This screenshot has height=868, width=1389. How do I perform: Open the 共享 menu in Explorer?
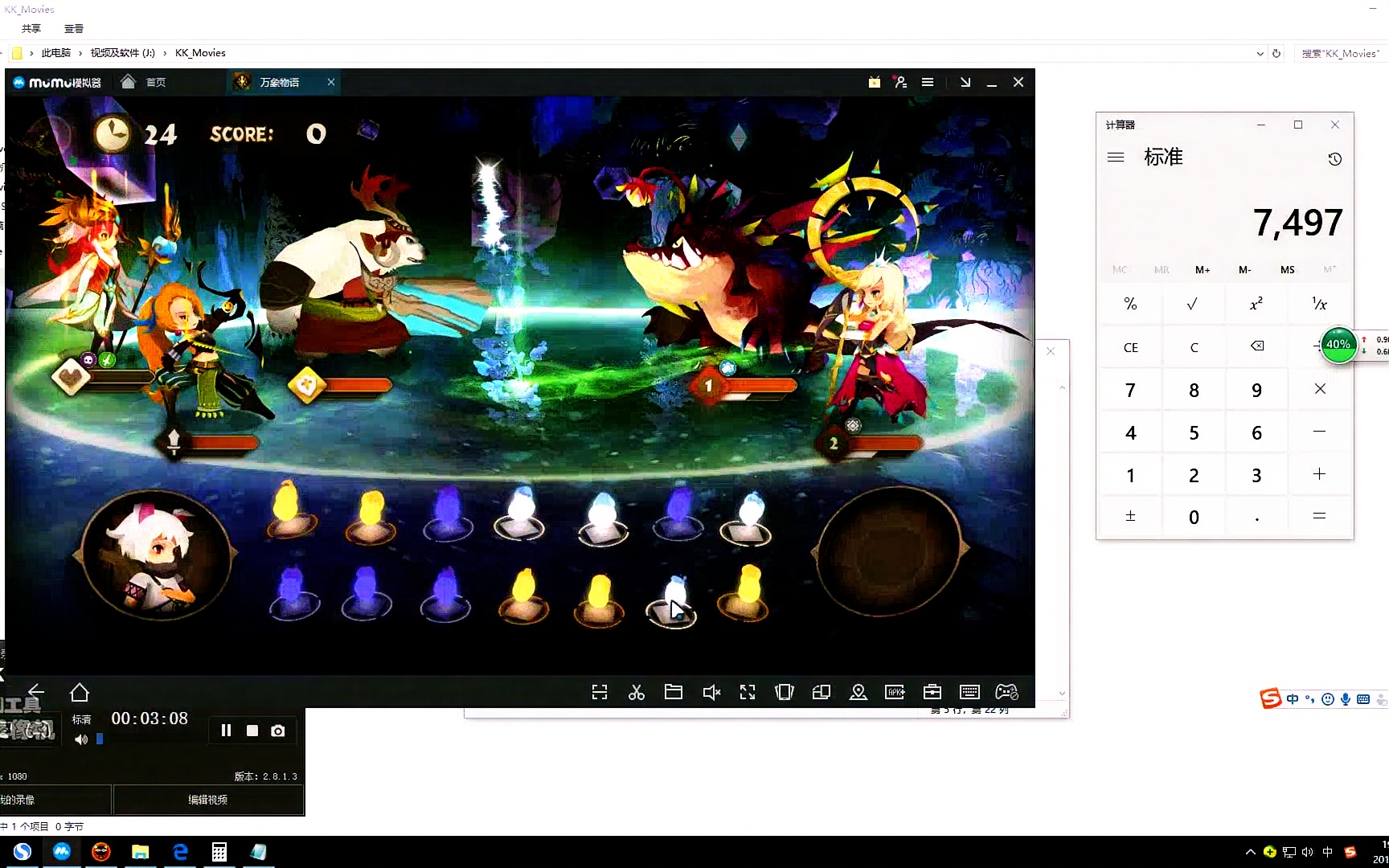(31, 28)
